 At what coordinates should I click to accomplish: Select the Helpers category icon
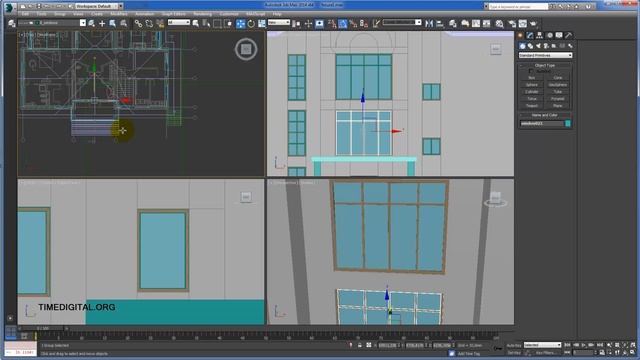554,46
